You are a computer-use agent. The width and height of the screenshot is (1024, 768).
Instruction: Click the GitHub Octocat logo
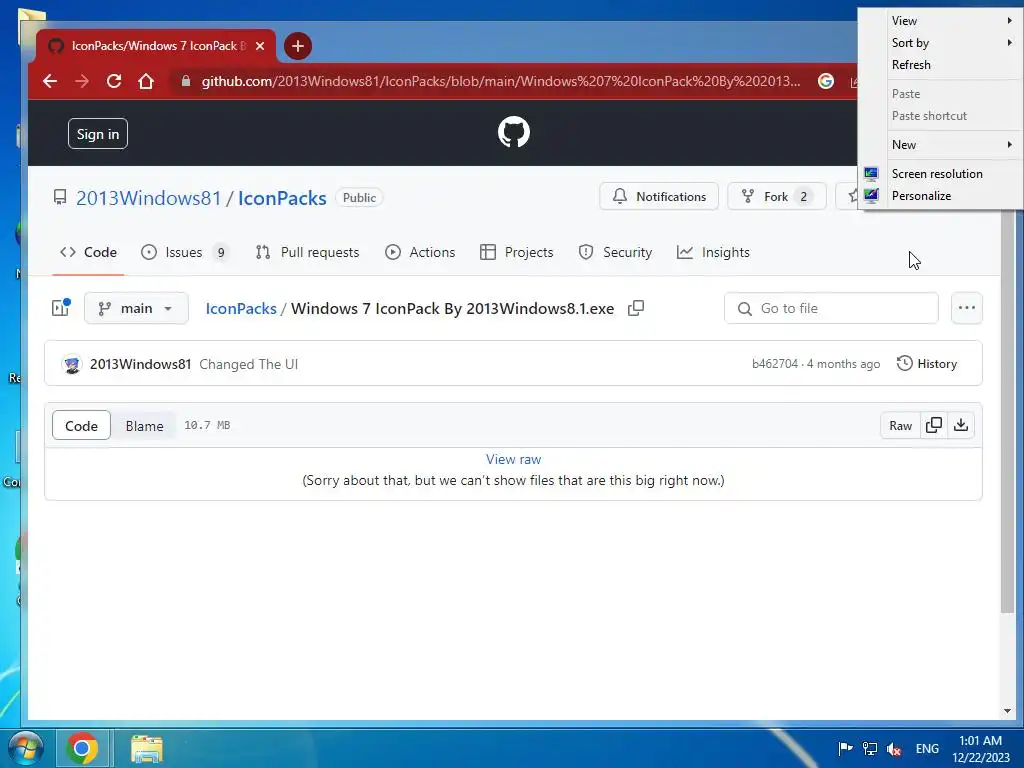(x=513, y=133)
